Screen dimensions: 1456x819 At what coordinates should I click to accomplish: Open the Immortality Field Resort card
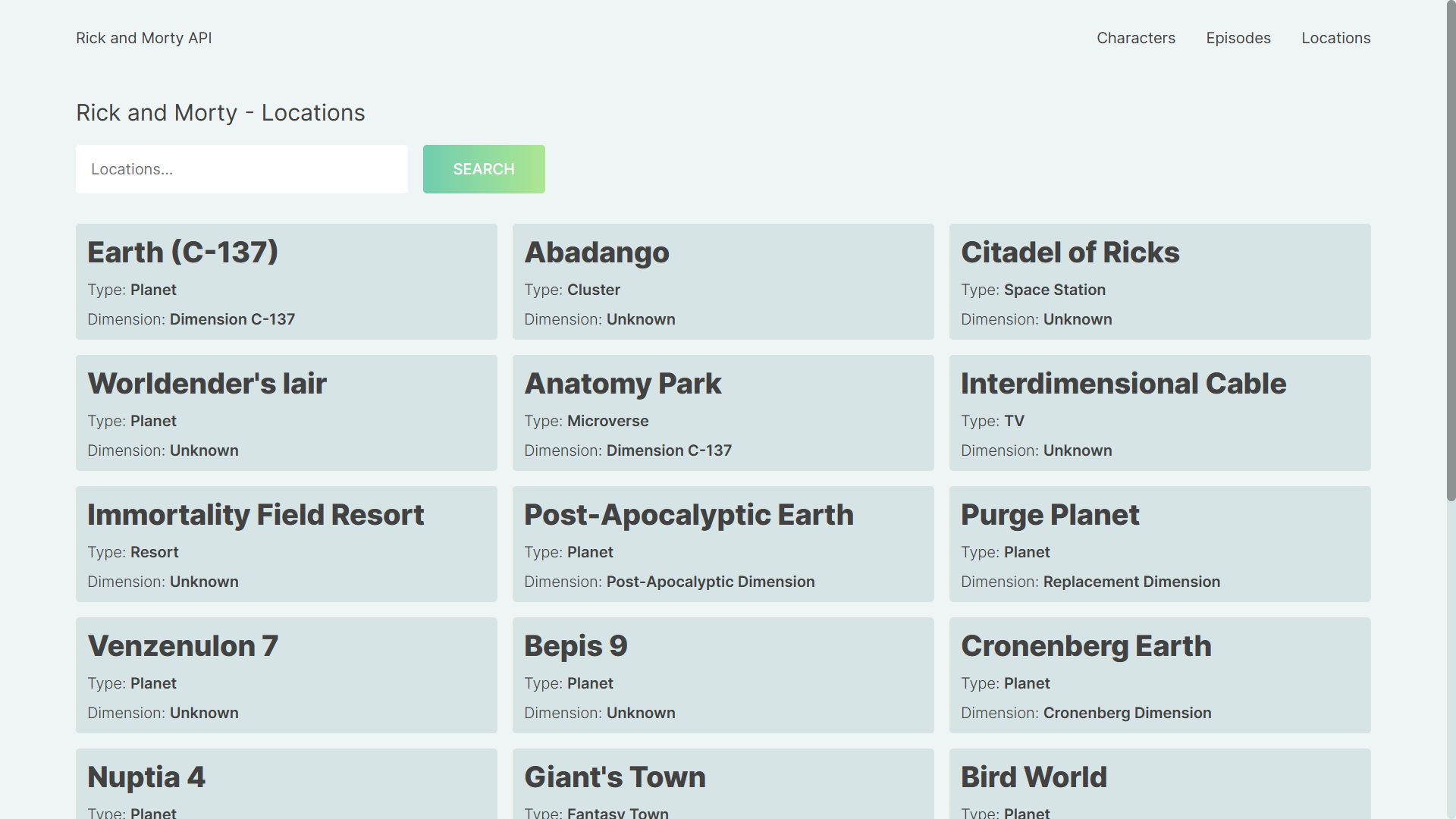tap(286, 544)
